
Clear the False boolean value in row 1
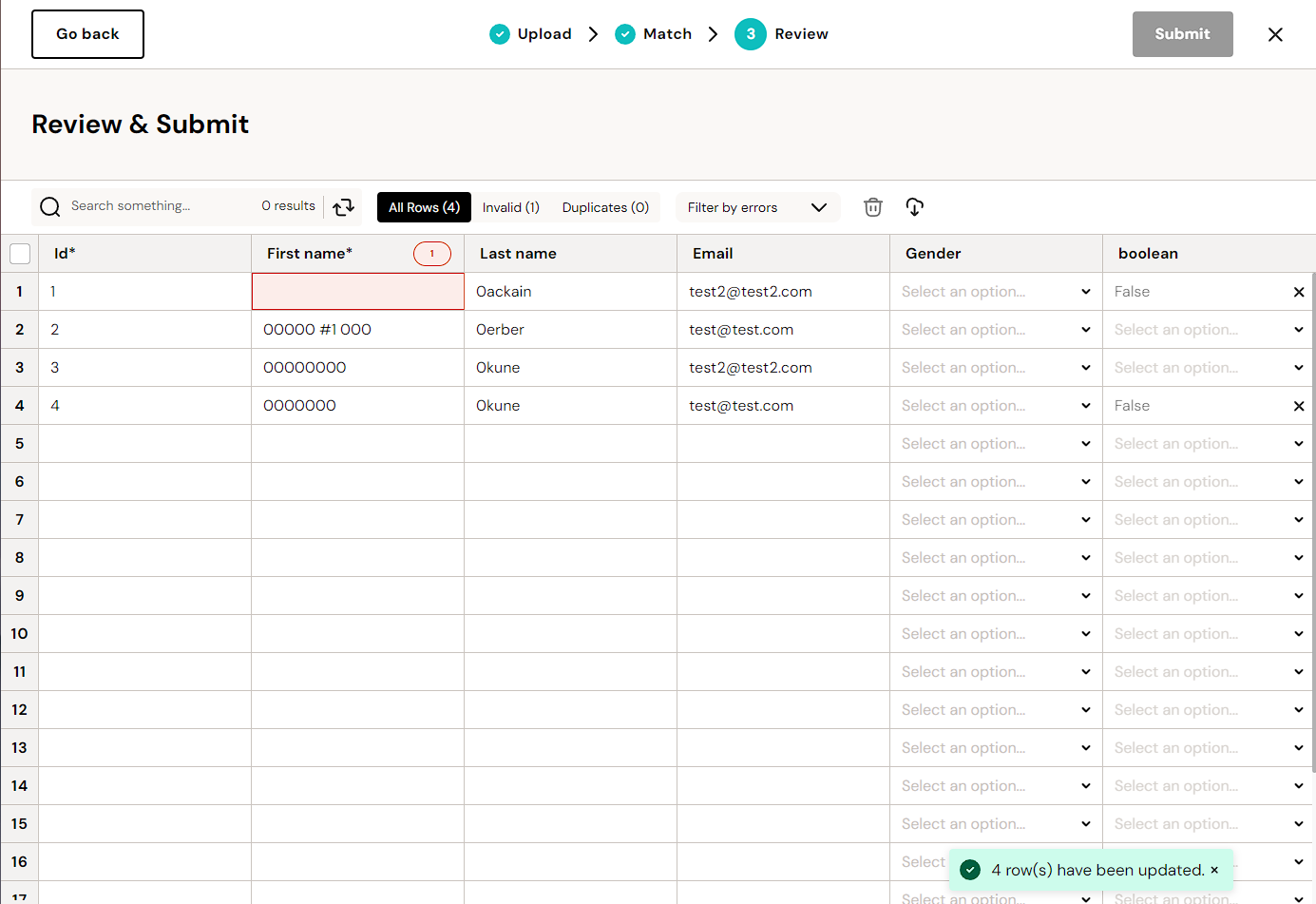pos(1298,293)
